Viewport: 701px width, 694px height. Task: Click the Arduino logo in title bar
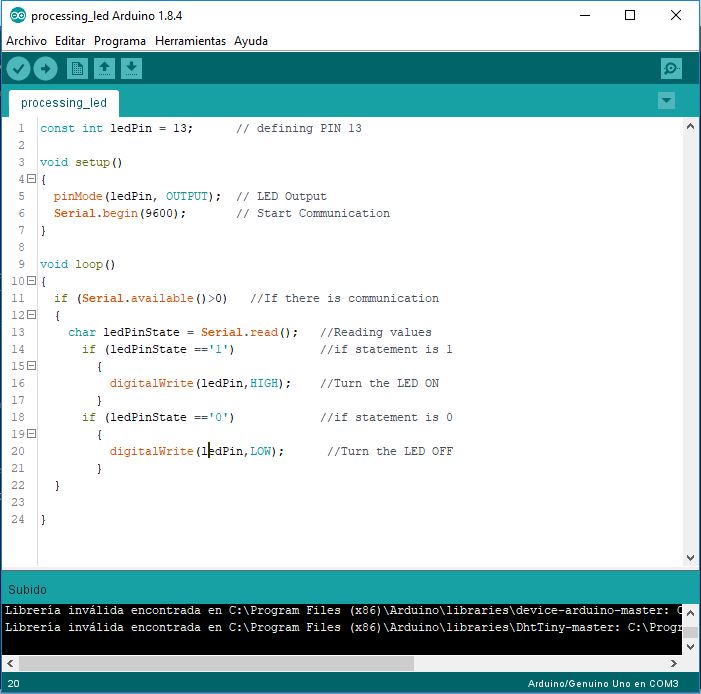[17, 16]
